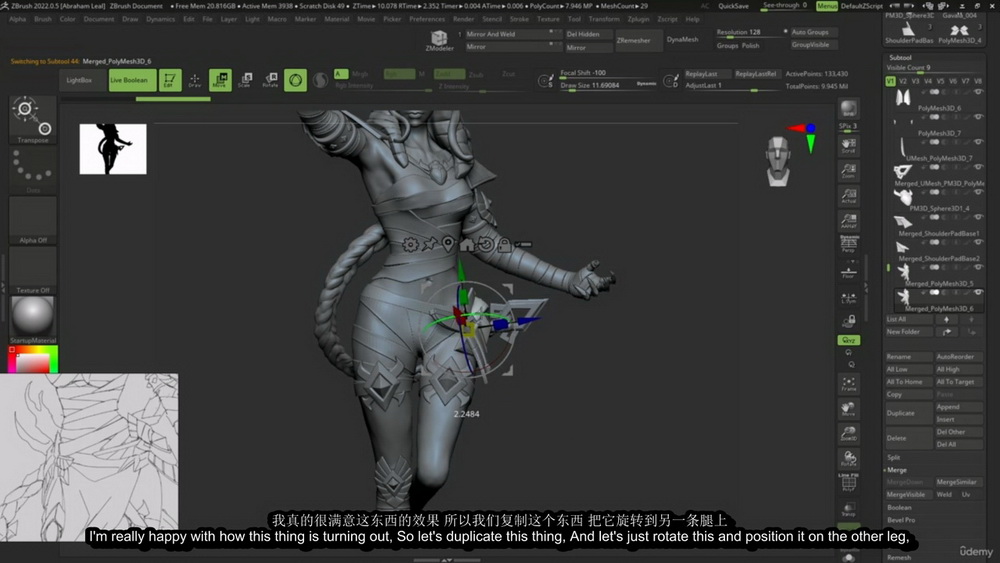The height and width of the screenshot is (563, 1000).
Task: Toggle Floor grid display
Action: coord(848,272)
